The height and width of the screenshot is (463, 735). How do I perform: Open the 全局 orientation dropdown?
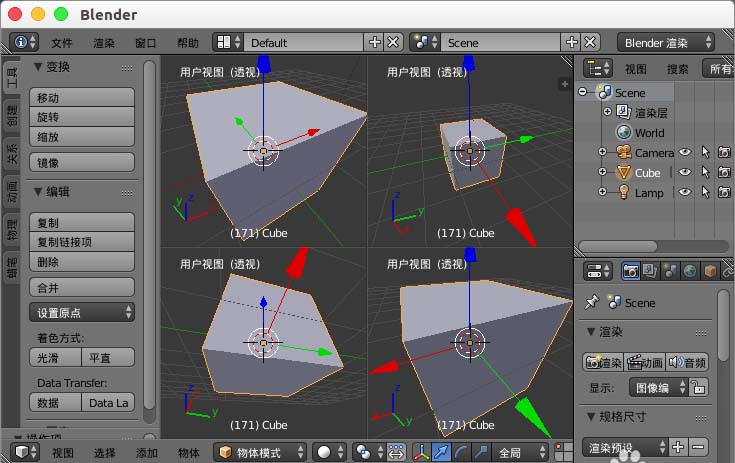(x=520, y=452)
